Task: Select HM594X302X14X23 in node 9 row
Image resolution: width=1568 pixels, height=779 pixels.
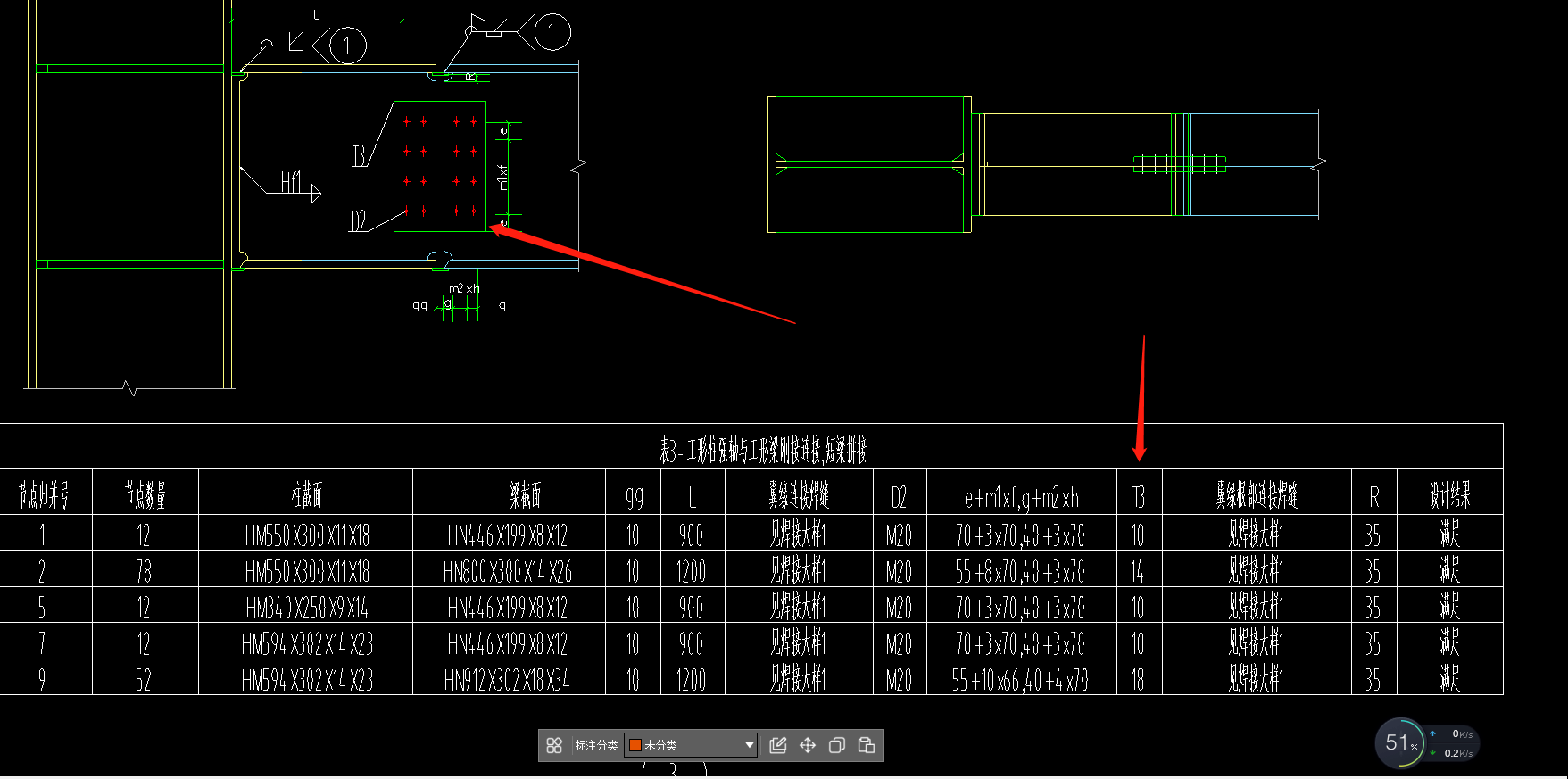Action: tap(307, 681)
